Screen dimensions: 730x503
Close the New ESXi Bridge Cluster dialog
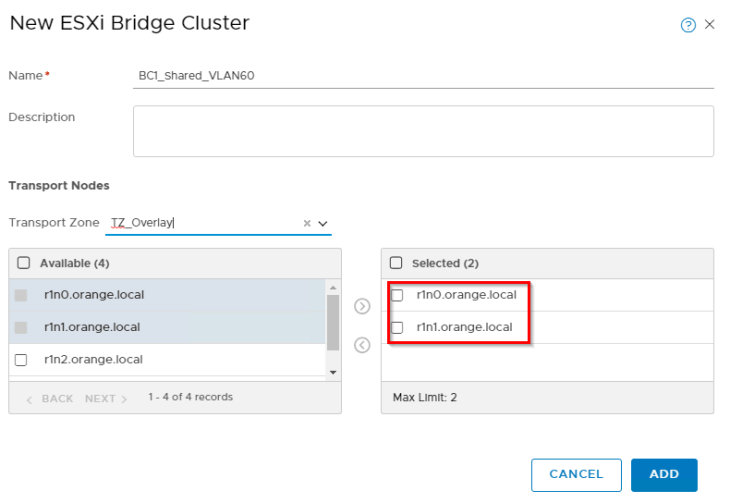710,25
